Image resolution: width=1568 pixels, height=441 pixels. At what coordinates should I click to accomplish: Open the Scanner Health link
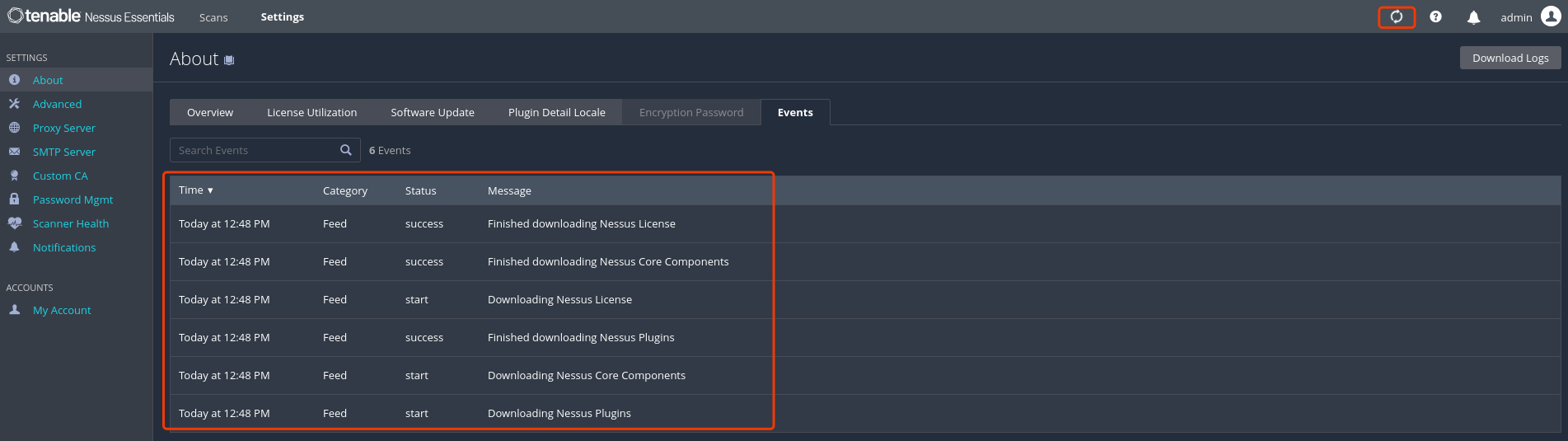click(x=71, y=223)
